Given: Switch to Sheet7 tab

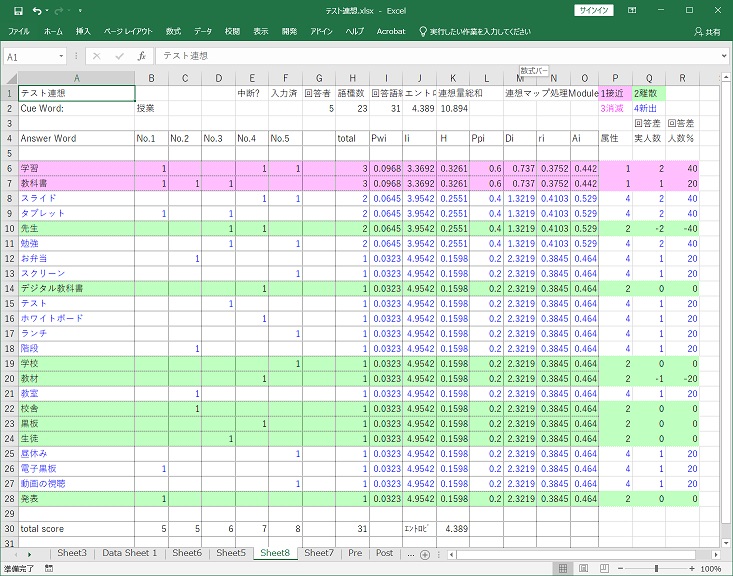Looking at the screenshot, I should 318,553.
